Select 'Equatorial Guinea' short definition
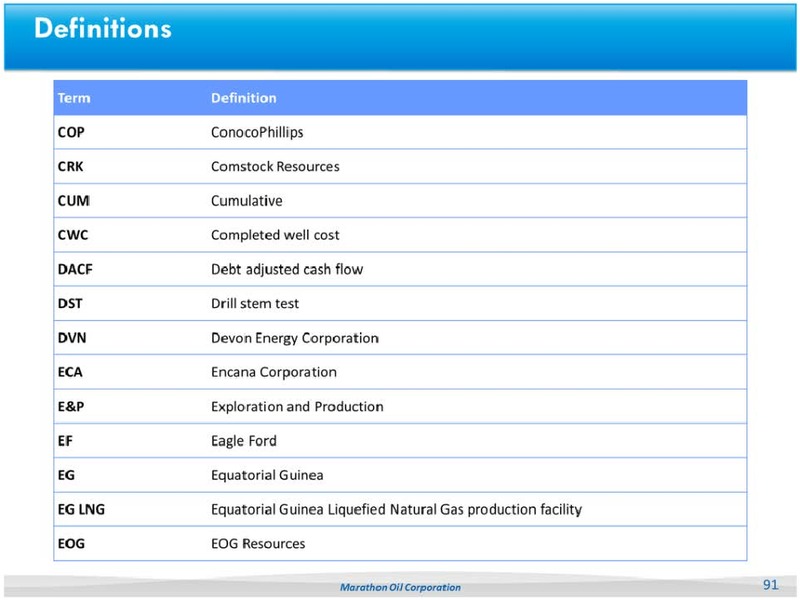Screen dimensions: 800x600 [267, 475]
